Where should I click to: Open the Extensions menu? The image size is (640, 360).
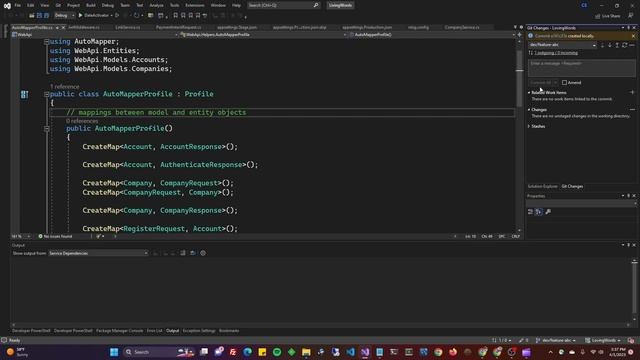click(195, 5)
